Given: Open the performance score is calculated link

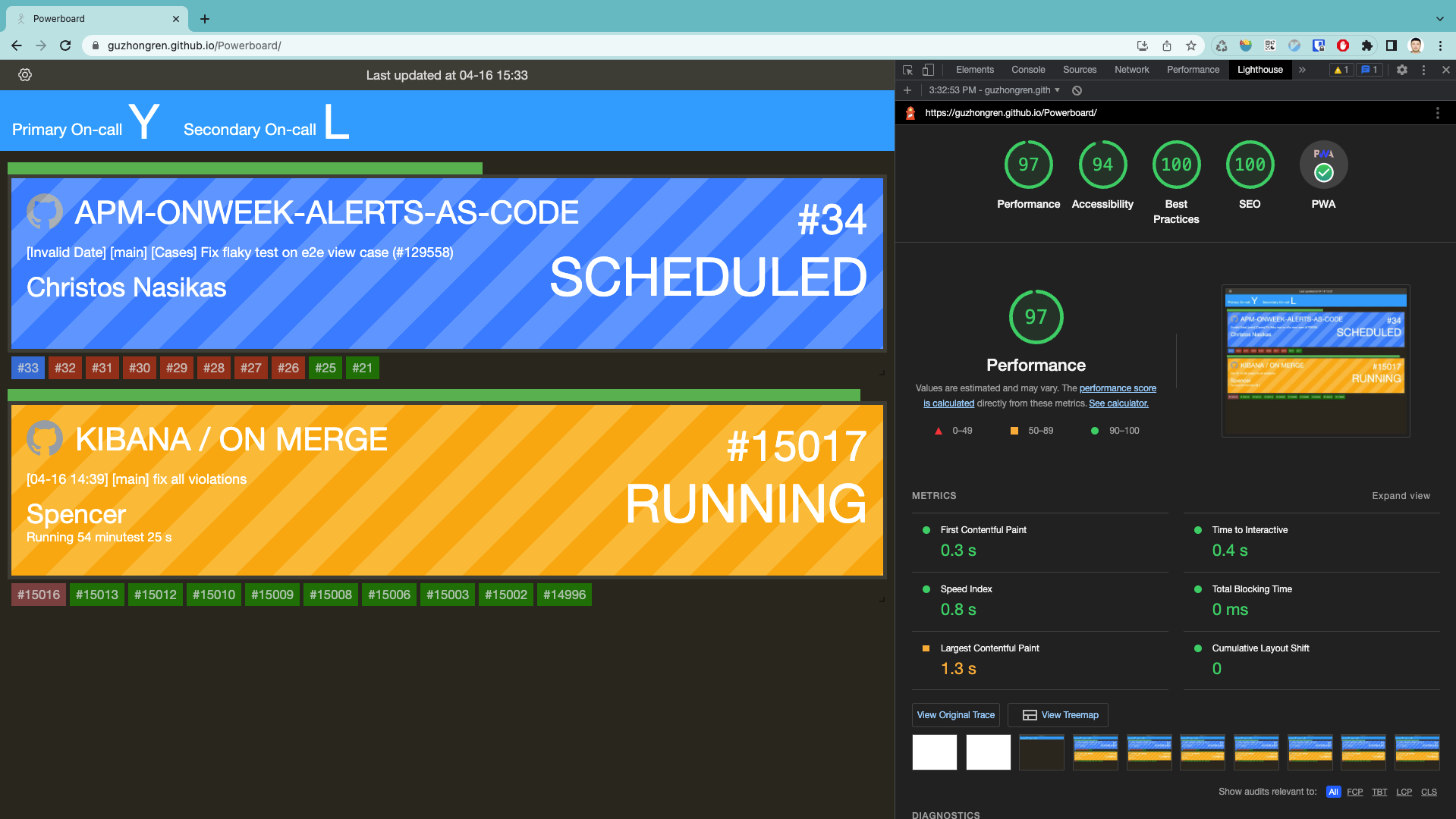Looking at the screenshot, I should [1118, 388].
